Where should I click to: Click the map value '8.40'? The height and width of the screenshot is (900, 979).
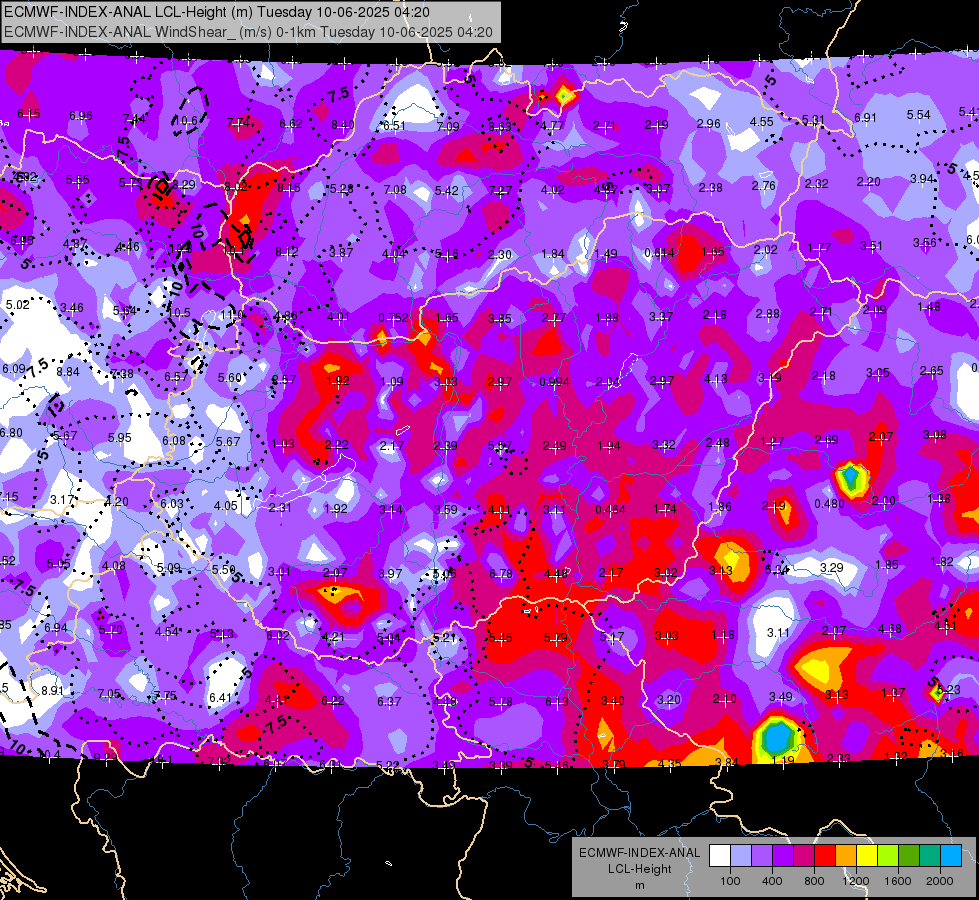[343, 125]
